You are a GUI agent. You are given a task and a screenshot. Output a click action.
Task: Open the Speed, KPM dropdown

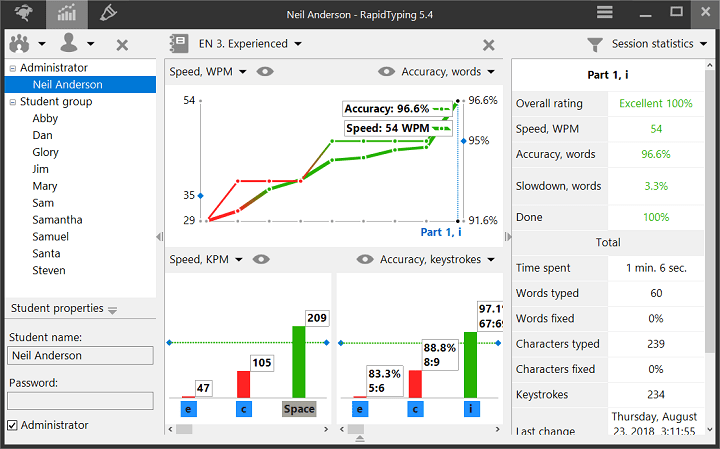coord(206,259)
